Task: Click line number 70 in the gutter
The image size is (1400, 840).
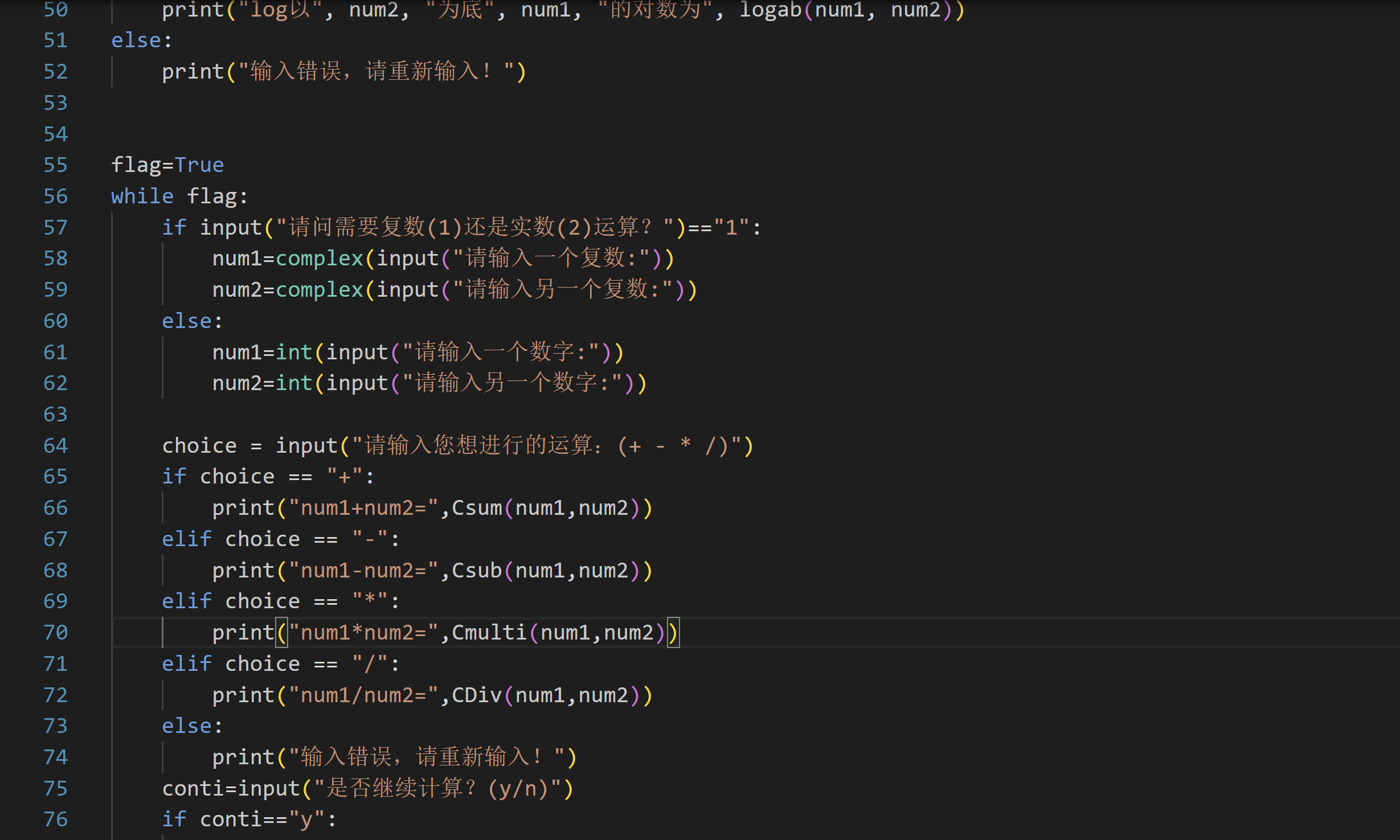Action: pos(55,633)
